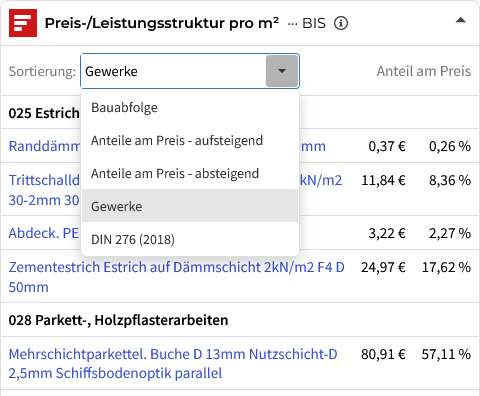Viewport: 480px width, 396px height.
Task: Click the 2,27 % share value
Action: (450, 233)
